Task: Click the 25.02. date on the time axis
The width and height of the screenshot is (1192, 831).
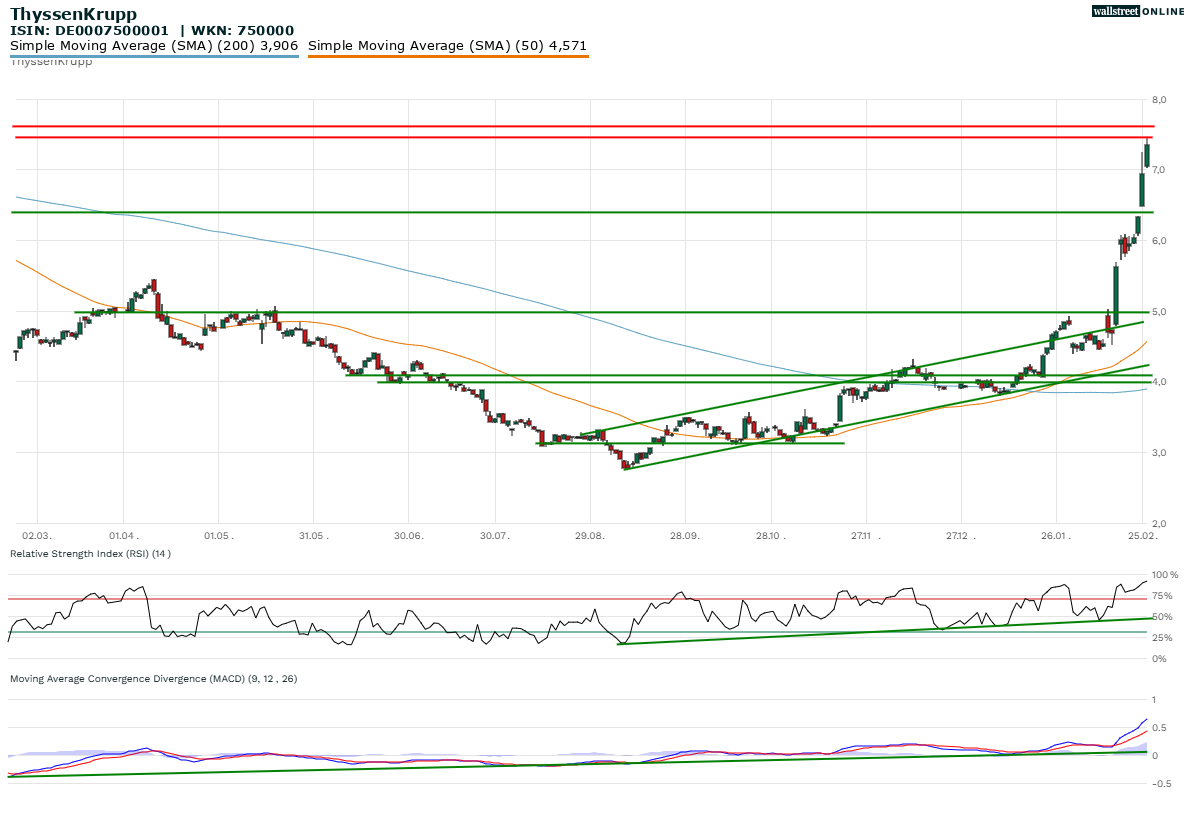Action: tap(1143, 536)
